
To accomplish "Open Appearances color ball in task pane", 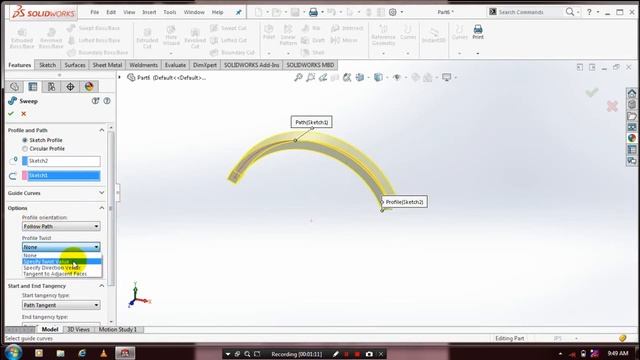I will point(632,138).
